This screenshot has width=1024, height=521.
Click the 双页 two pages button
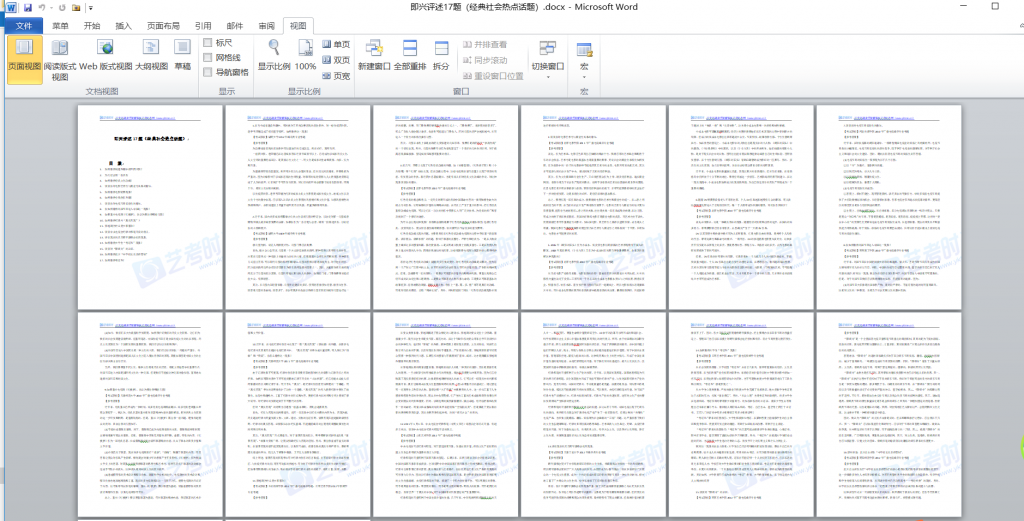pos(335,59)
